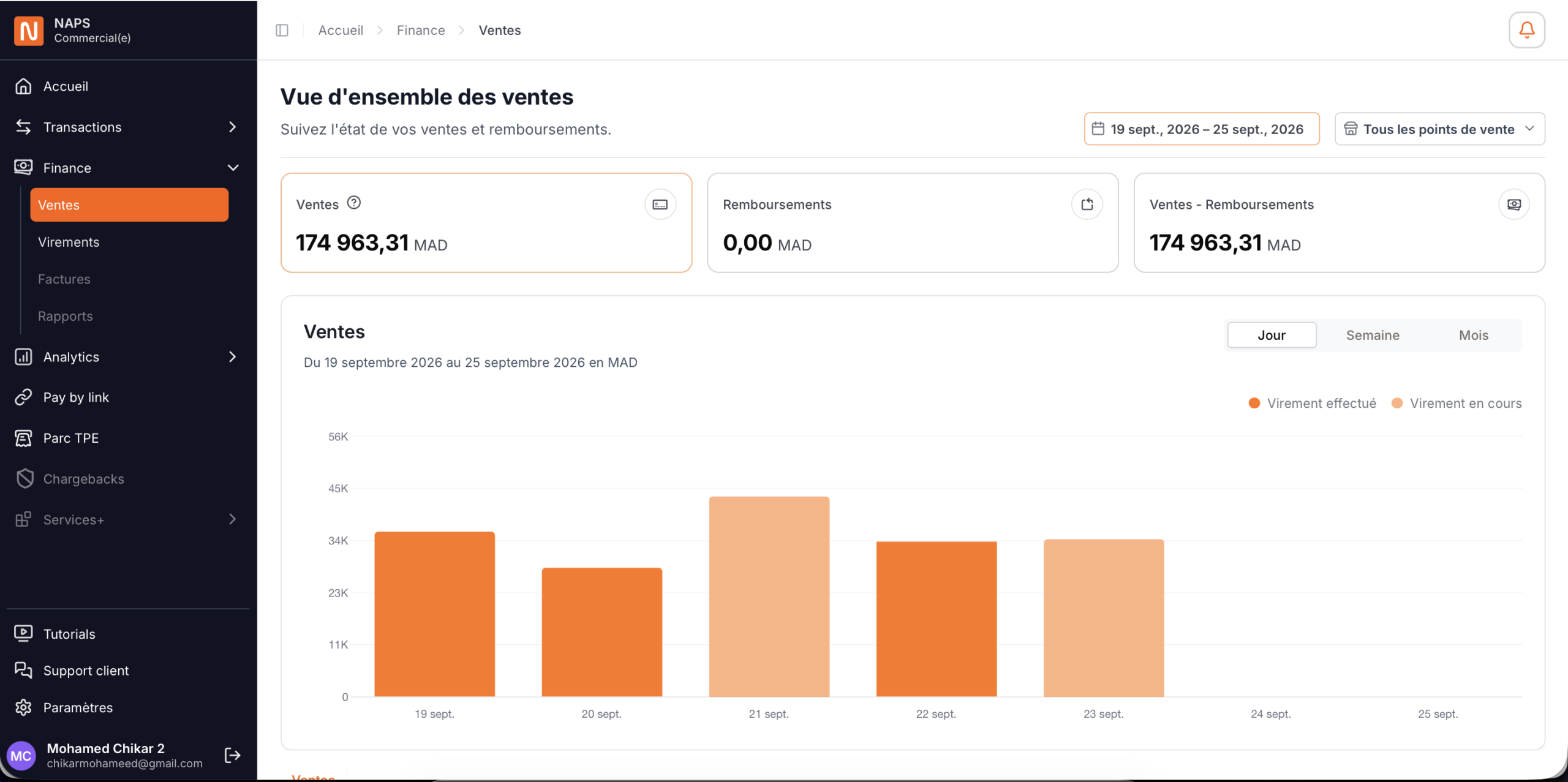1568x782 pixels.
Task: Select the Jour view toggle
Action: tap(1272, 335)
